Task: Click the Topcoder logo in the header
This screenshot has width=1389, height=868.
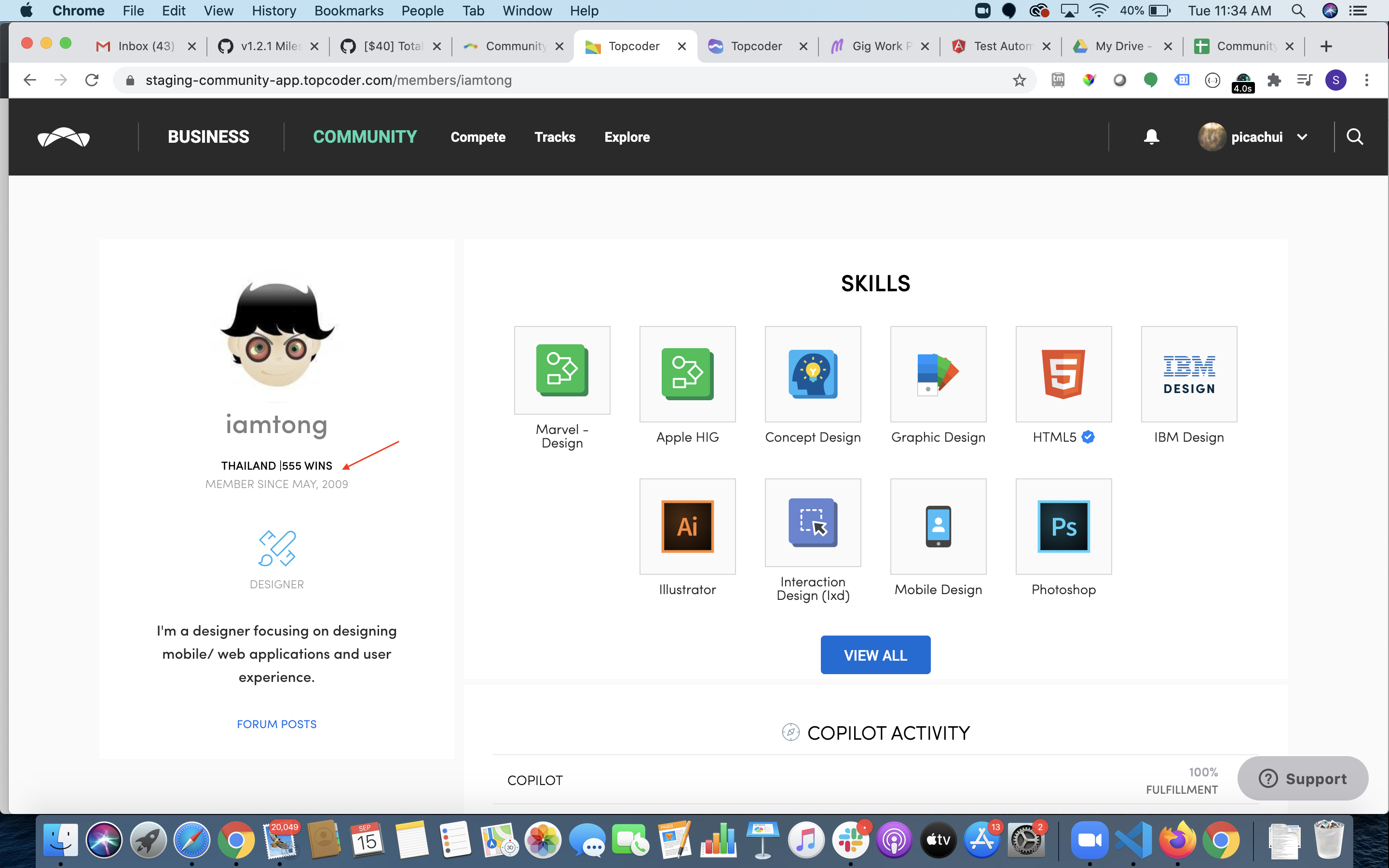Action: [x=64, y=137]
